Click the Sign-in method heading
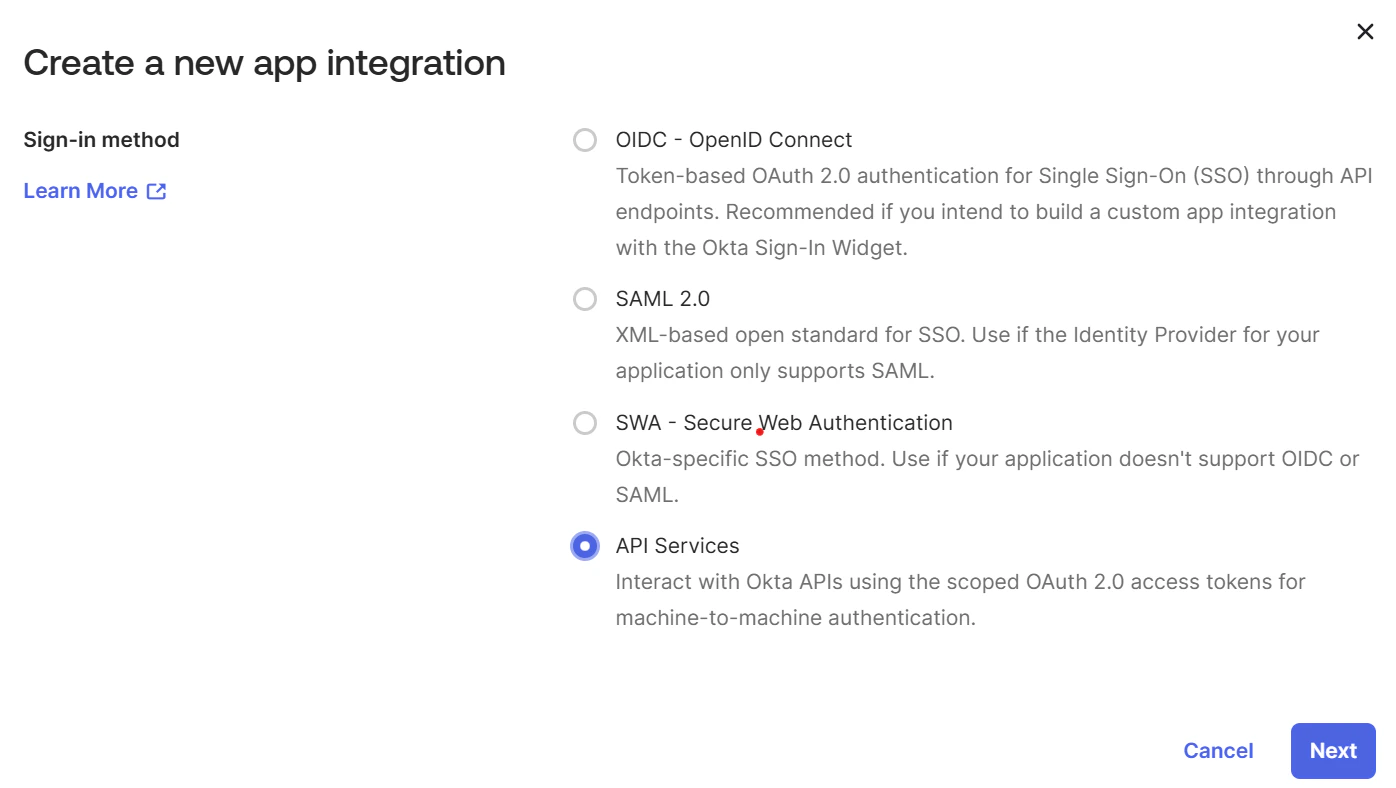The height and width of the screenshot is (788, 1396). click(x=101, y=140)
